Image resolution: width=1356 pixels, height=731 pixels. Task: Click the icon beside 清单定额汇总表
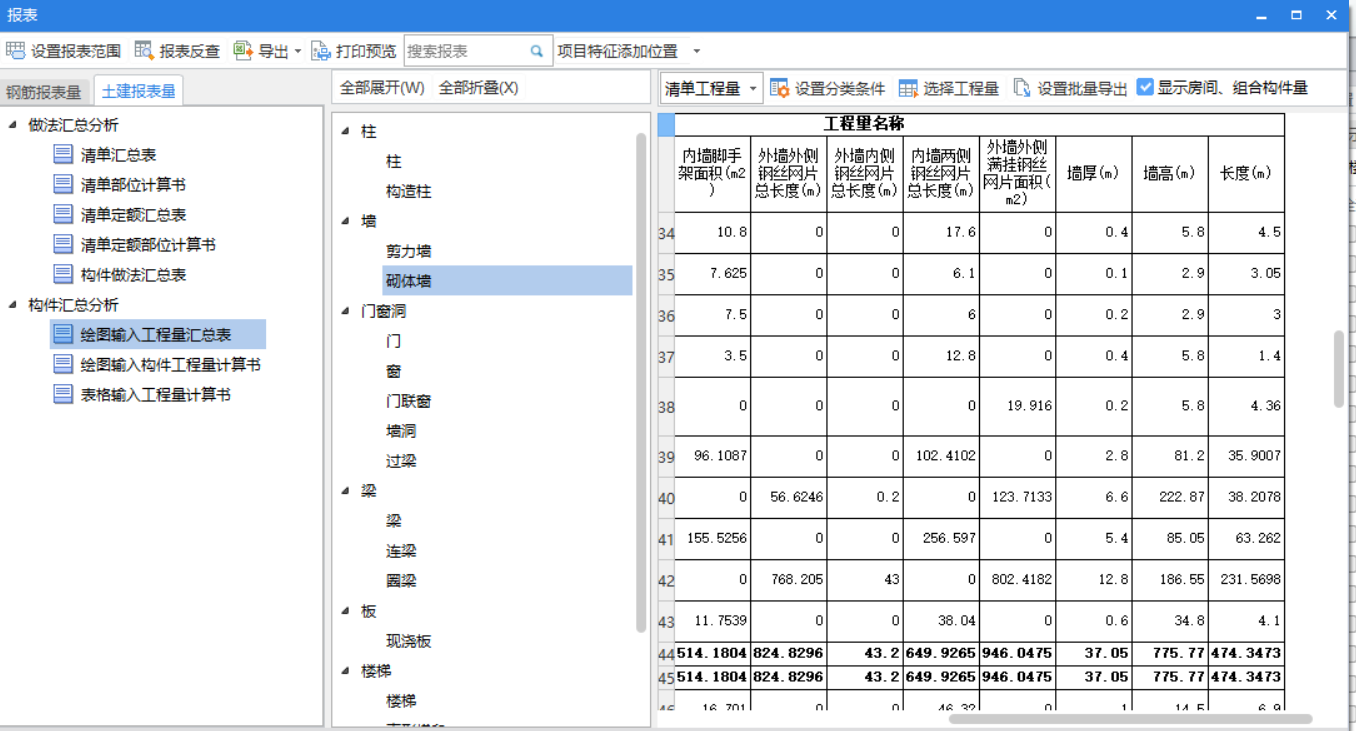click(x=63, y=215)
